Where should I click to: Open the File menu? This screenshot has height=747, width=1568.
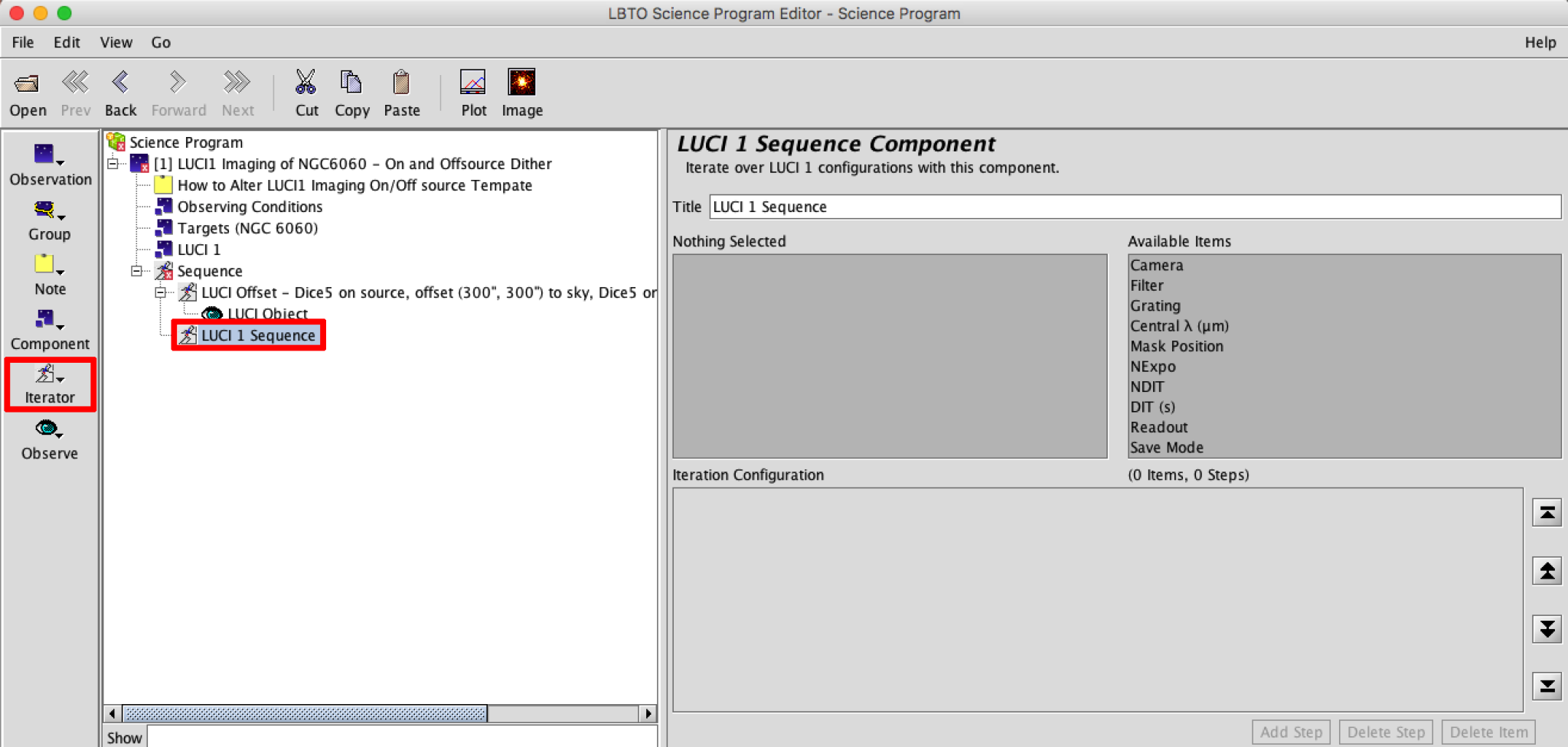click(x=22, y=42)
